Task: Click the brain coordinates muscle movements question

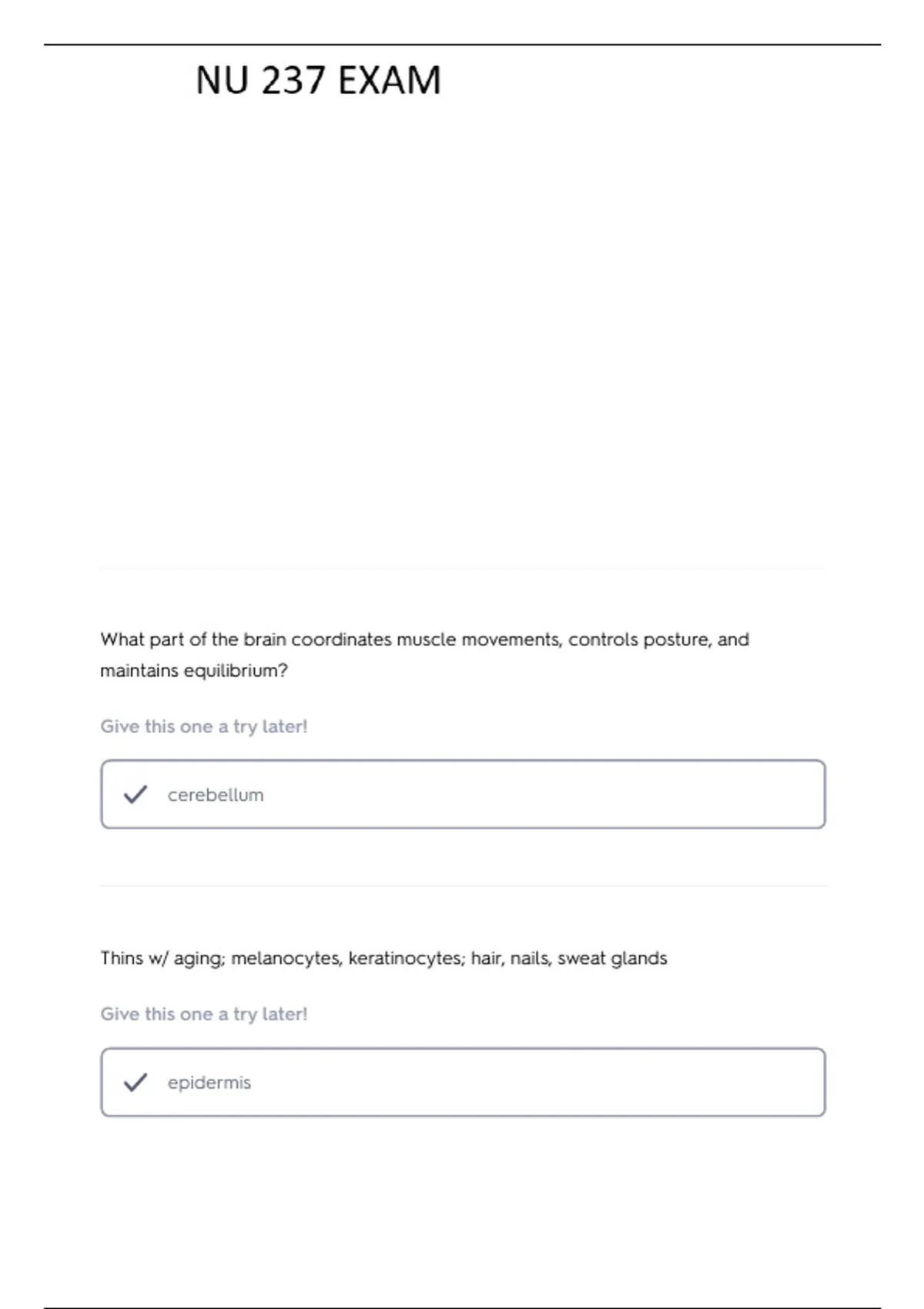Action: pos(424,654)
